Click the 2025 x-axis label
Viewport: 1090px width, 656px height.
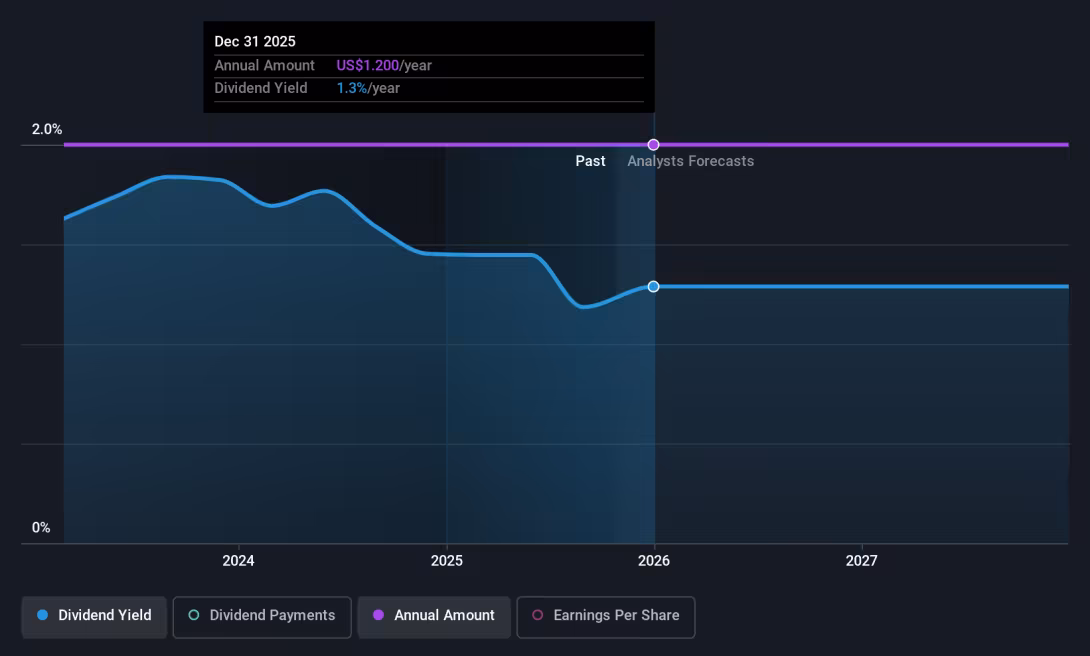(446, 561)
